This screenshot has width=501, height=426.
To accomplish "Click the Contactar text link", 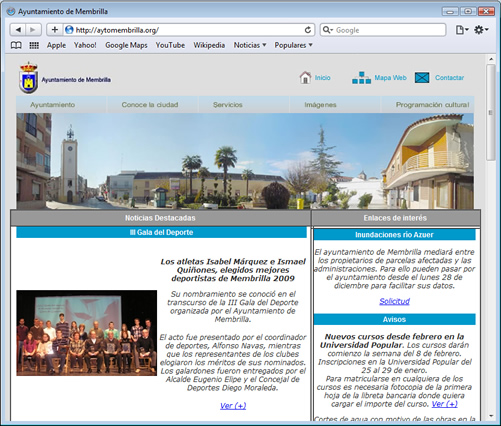I will 449,78.
